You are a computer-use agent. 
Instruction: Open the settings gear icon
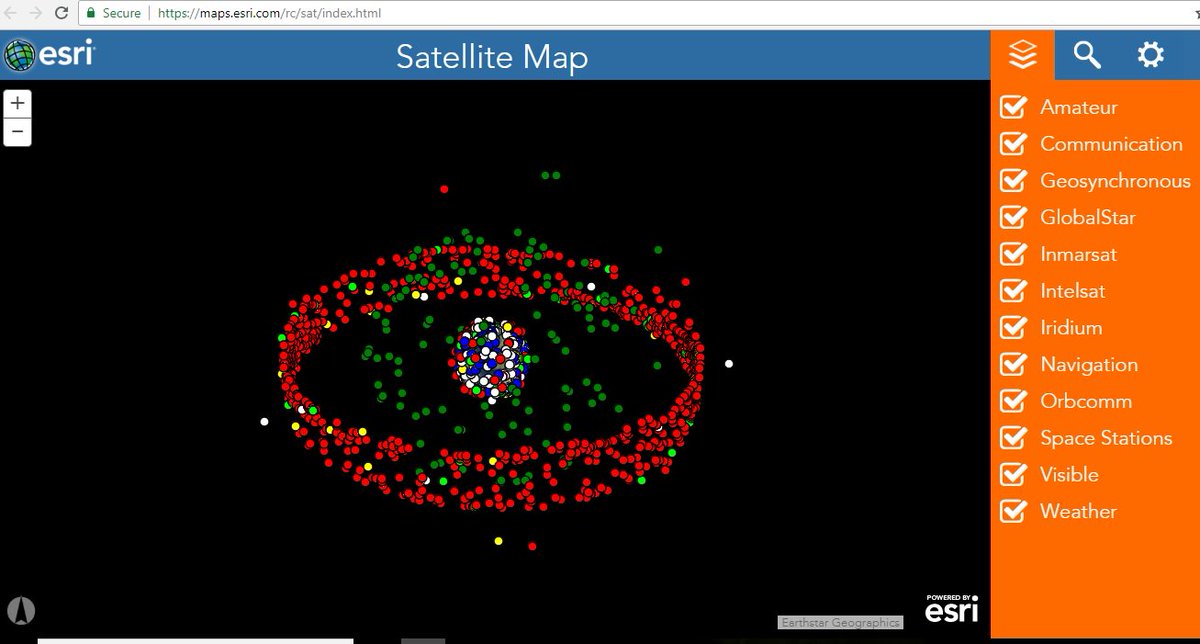[x=1151, y=55]
